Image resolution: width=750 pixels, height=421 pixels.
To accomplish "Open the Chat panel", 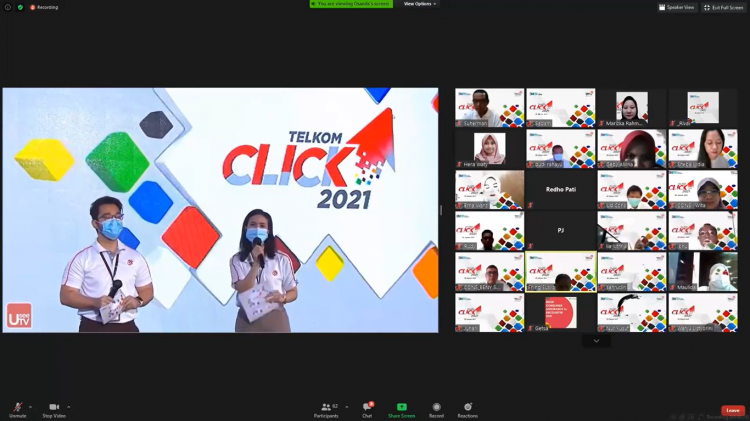I will (367, 410).
